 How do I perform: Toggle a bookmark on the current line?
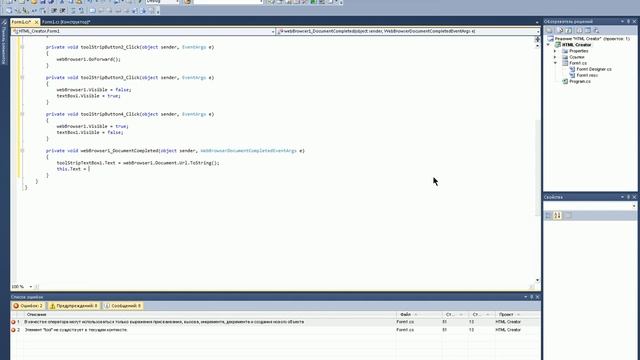92,11
